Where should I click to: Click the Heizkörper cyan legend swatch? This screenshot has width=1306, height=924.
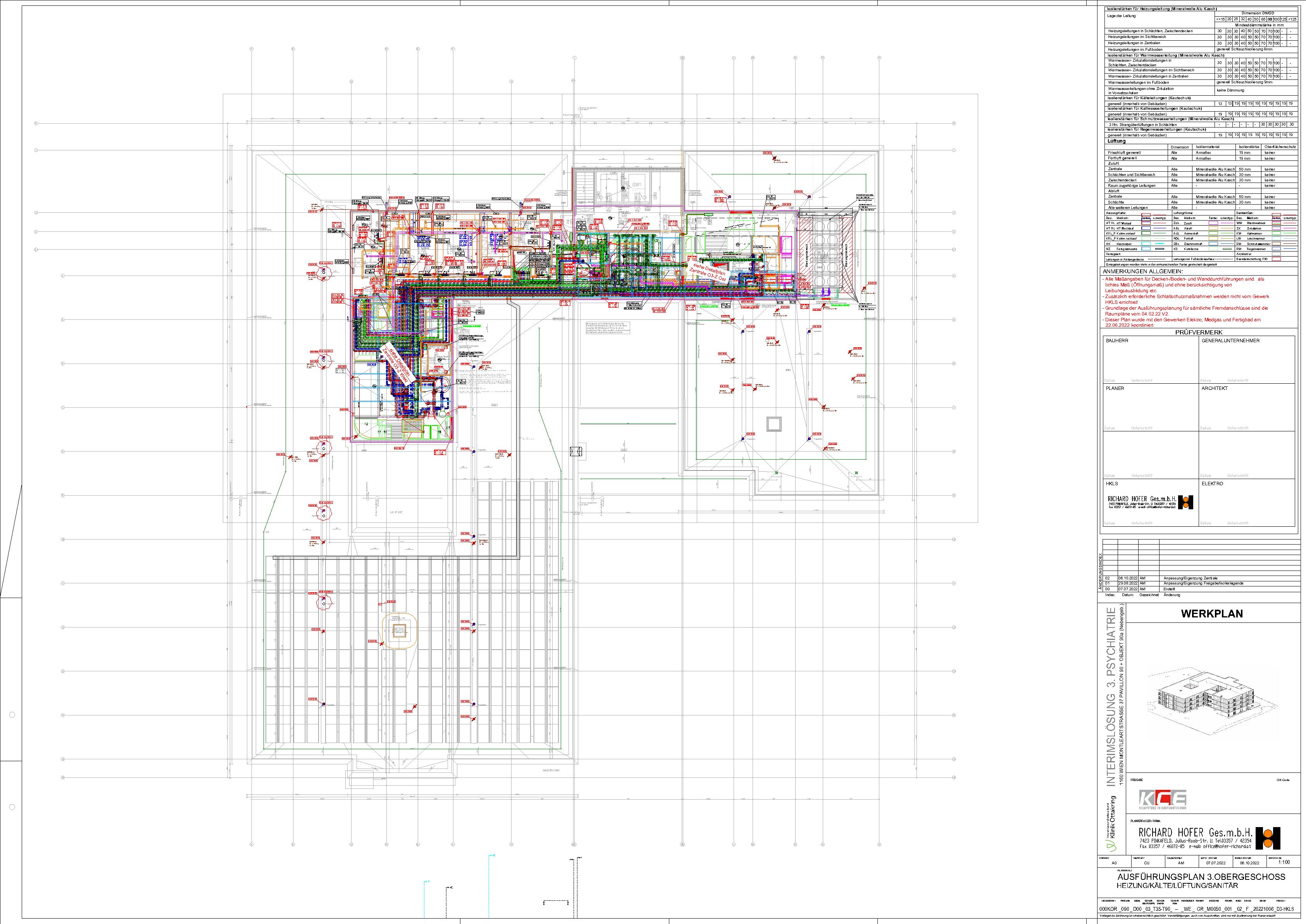1146,244
